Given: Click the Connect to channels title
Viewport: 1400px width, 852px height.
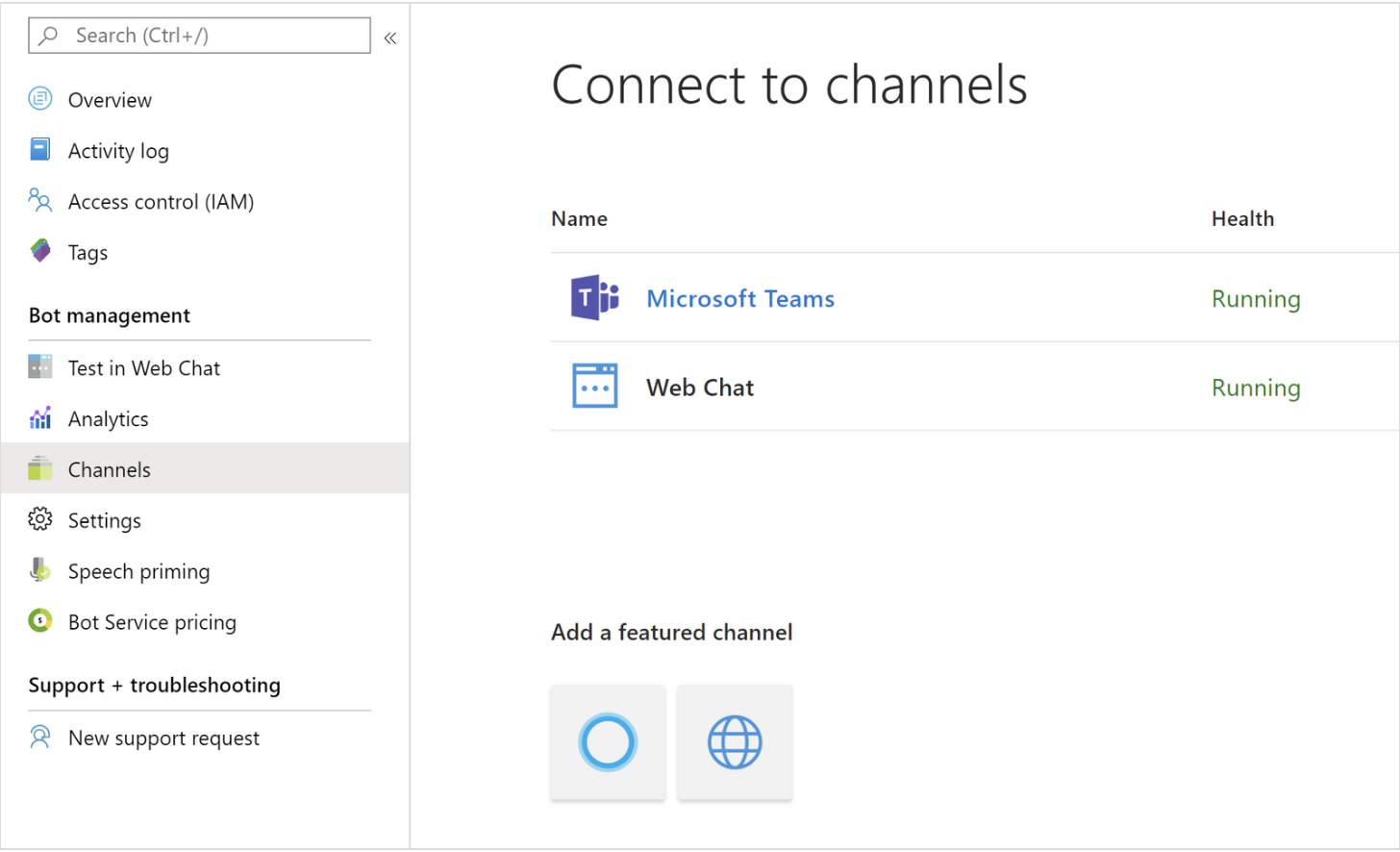Looking at the screenshot, I should (x=789, y=85).
